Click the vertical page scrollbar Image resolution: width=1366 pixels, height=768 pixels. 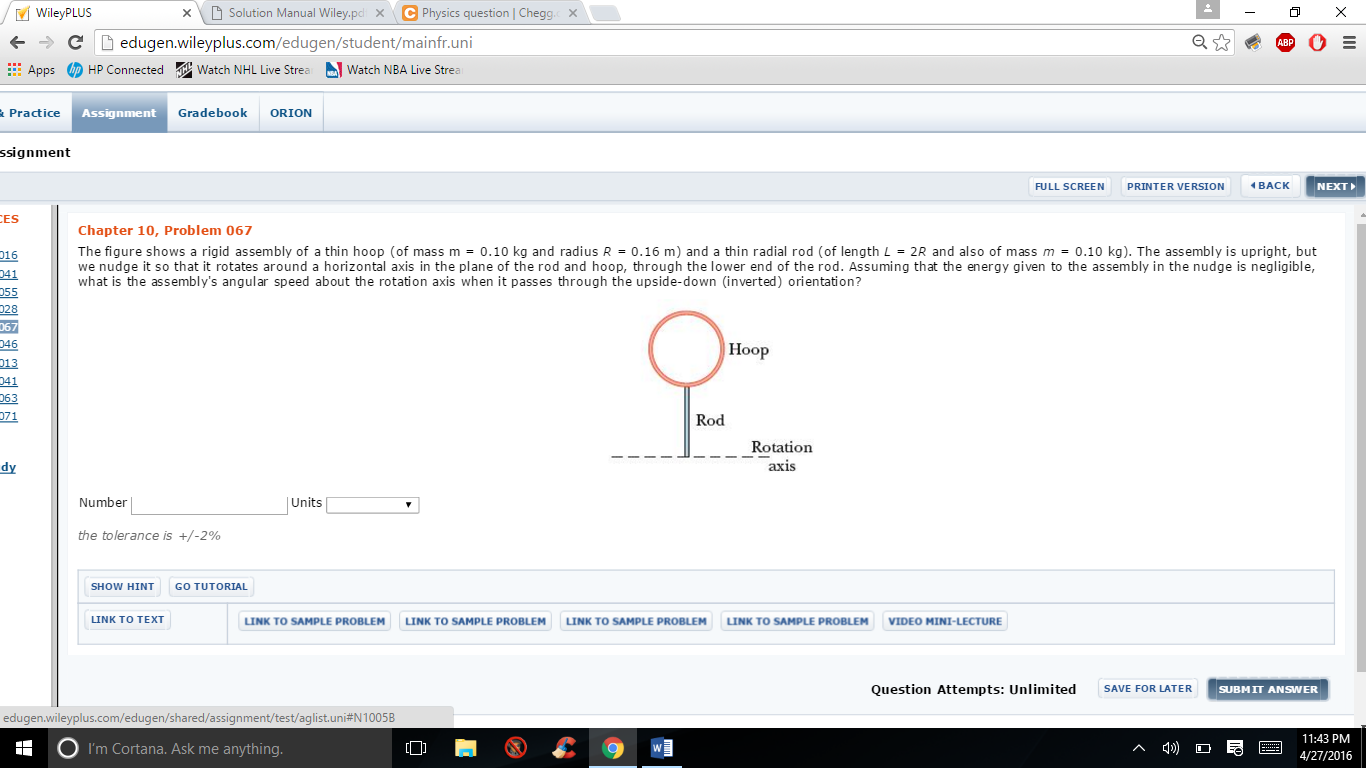[x=1360, y=400]
